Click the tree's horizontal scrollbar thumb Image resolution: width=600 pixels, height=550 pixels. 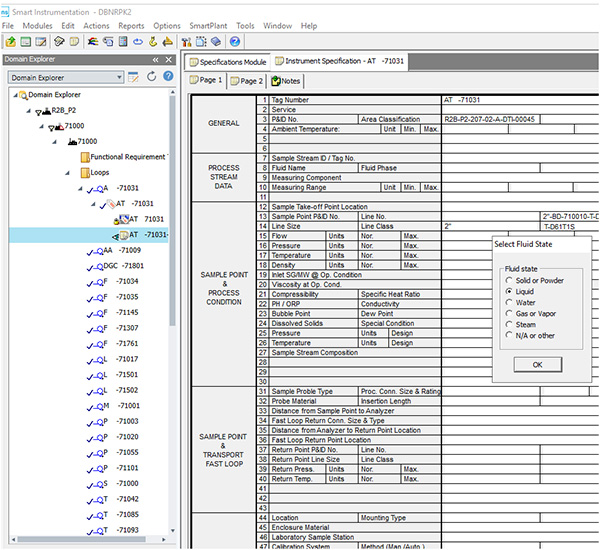click(81, 540)
